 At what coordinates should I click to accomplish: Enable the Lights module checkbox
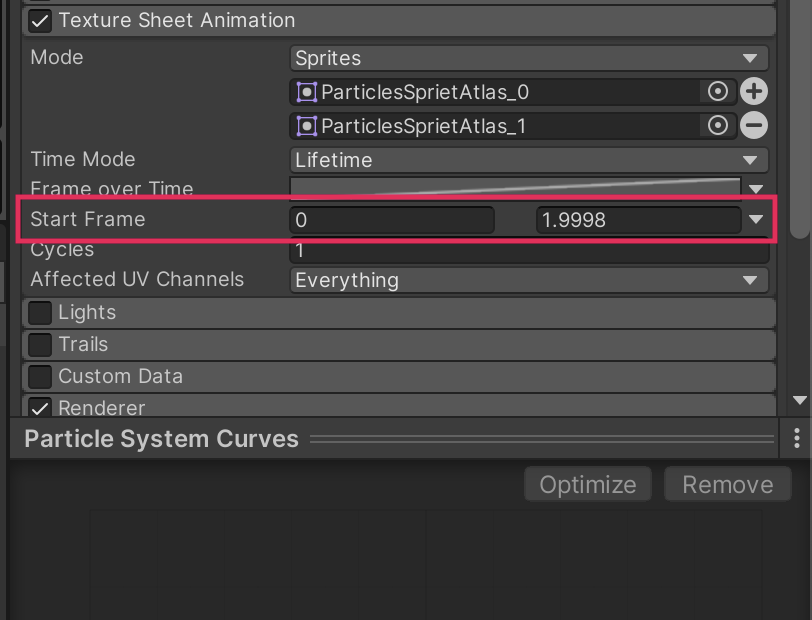tap(40, 312)
